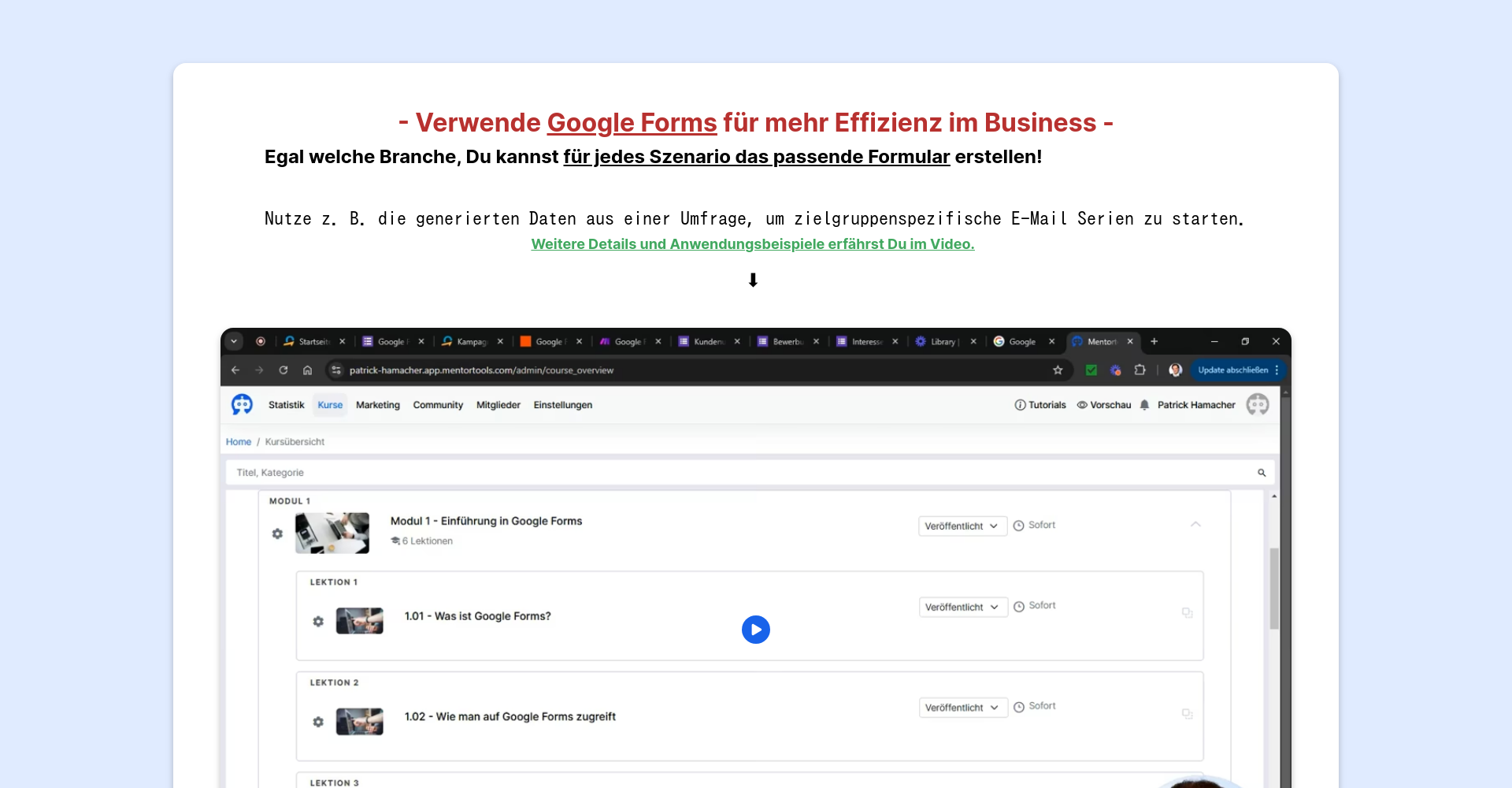1512x788 pixels.
Task: Go to Home breadcrumb link
Action: (x=239, y=442)
